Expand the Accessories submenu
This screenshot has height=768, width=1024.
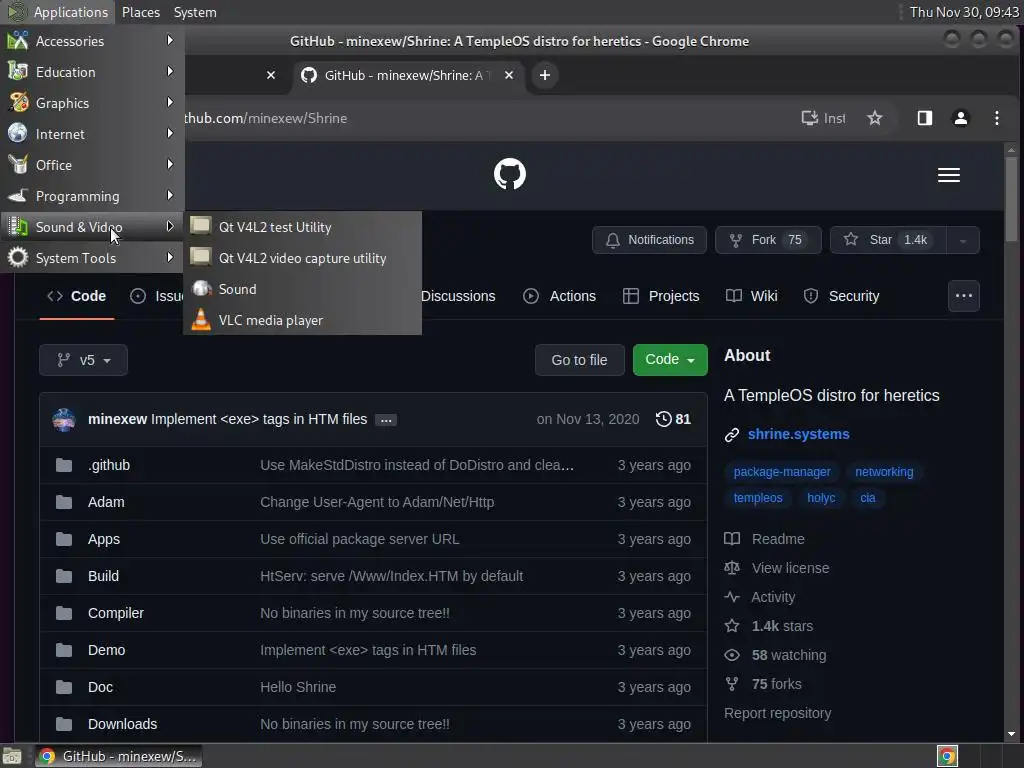tap(91, 40)
